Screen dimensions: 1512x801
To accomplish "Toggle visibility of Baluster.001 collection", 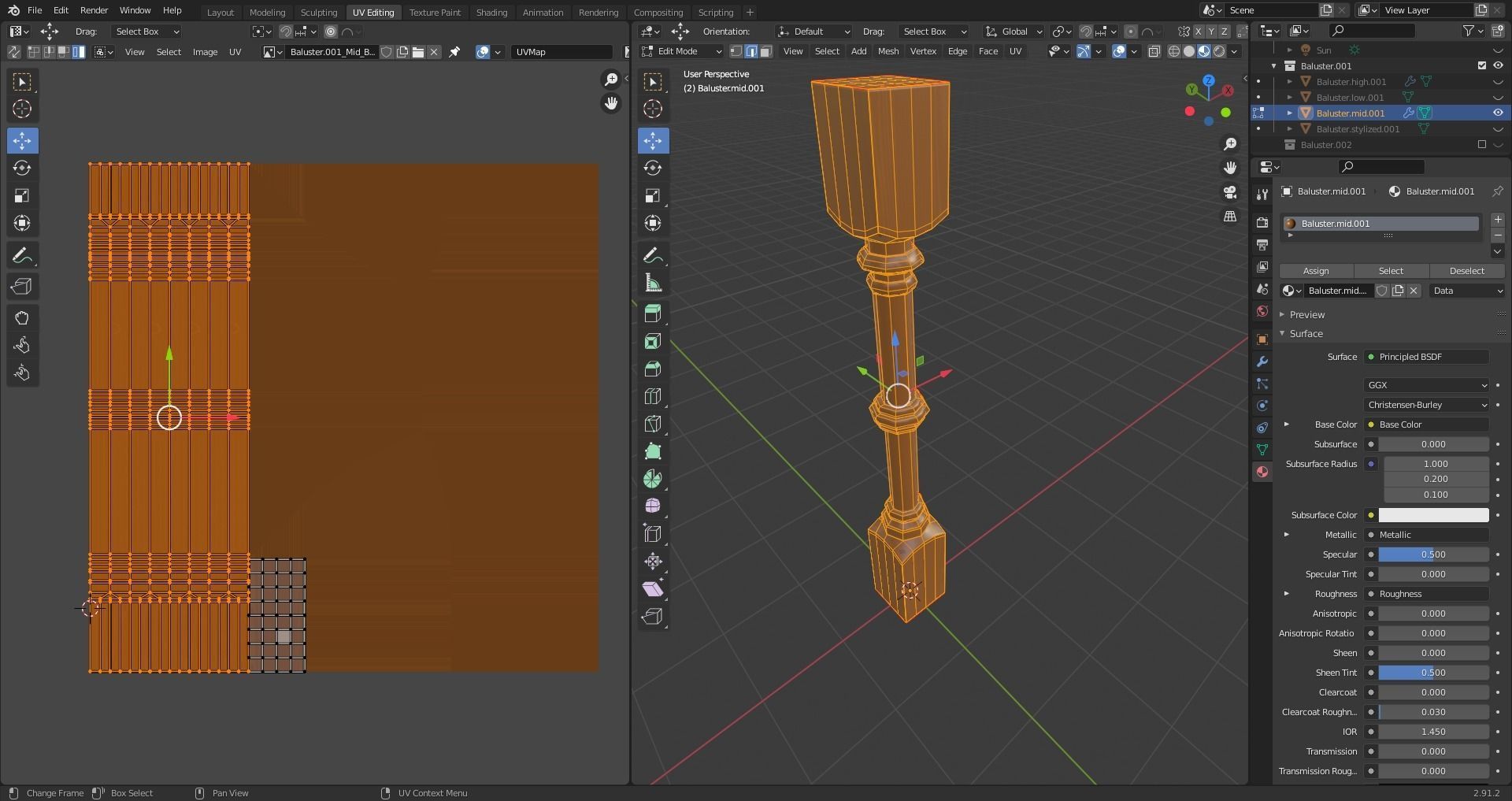I will coord(1498,65).
